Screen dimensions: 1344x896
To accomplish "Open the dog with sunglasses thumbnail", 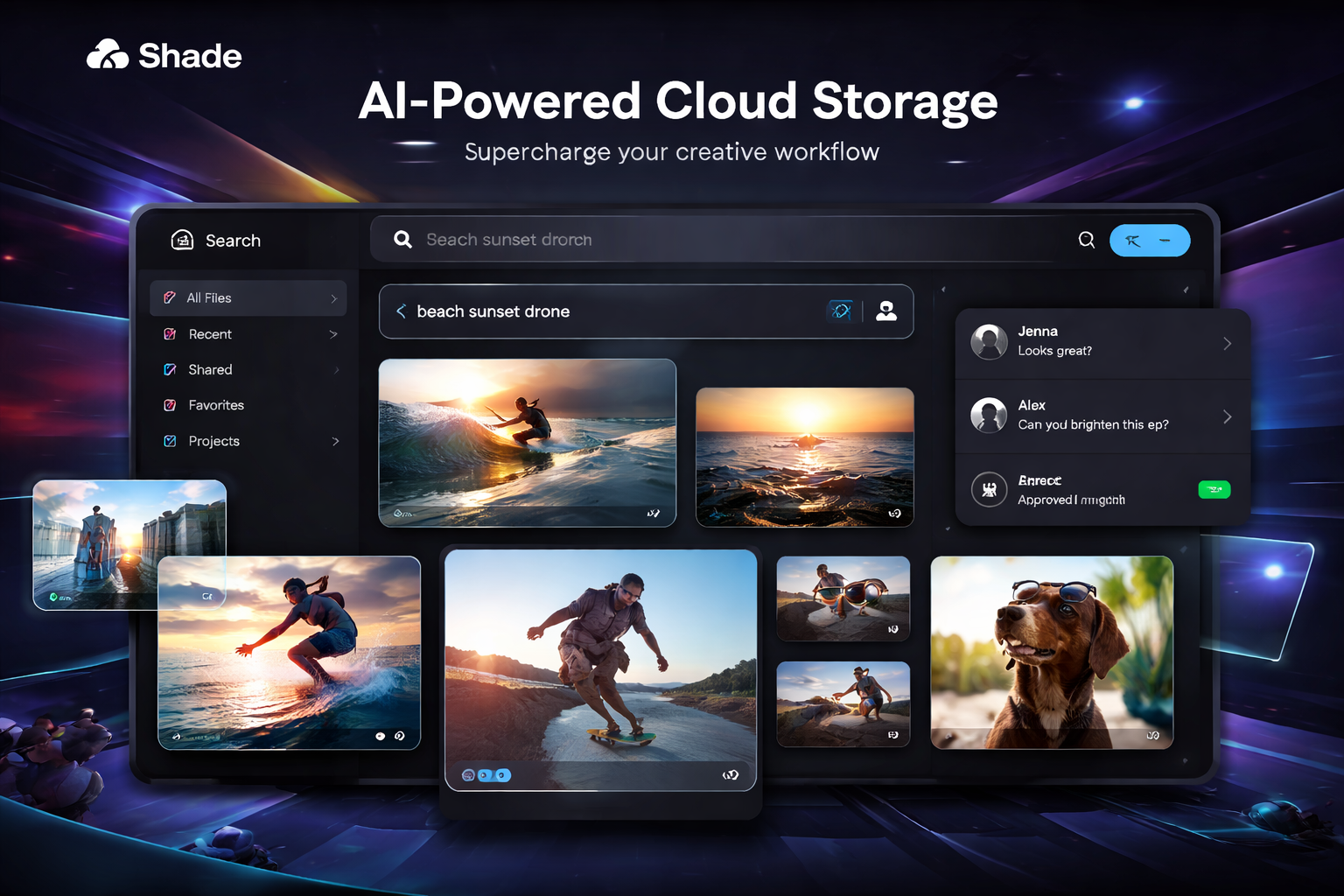I will coord(1051,653).
